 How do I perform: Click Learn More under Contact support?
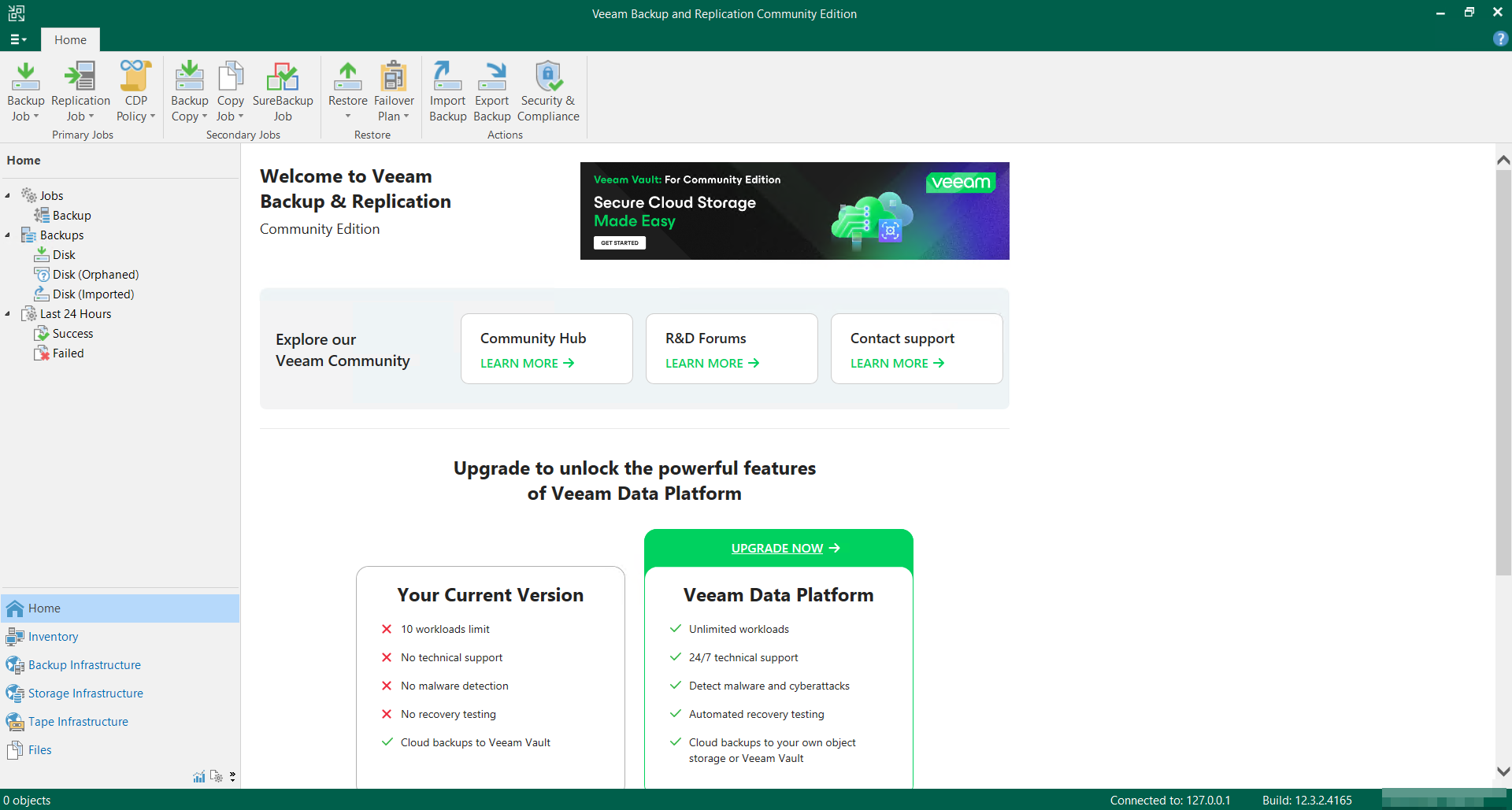897,363
